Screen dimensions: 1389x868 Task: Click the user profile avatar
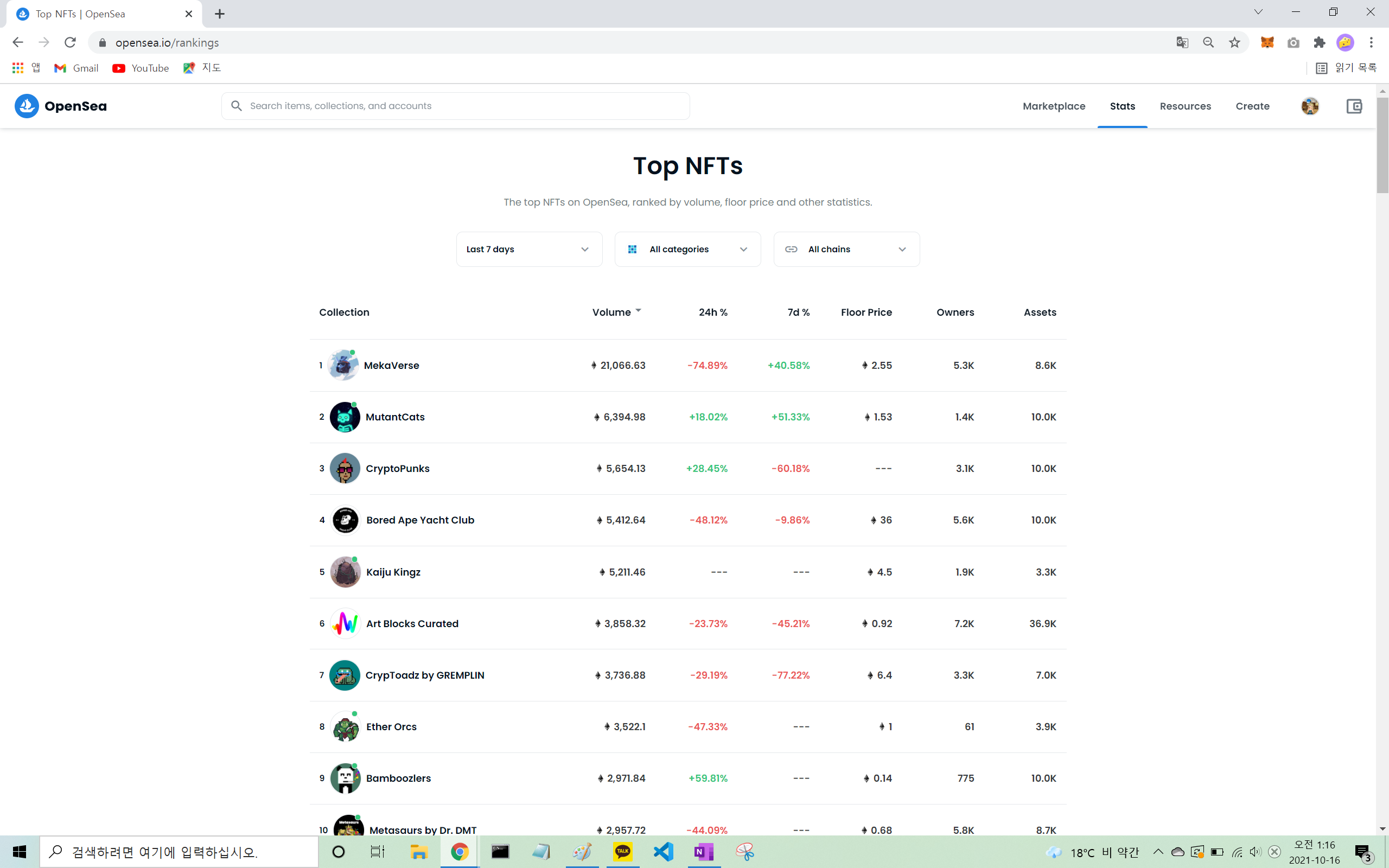(1310, 106)
